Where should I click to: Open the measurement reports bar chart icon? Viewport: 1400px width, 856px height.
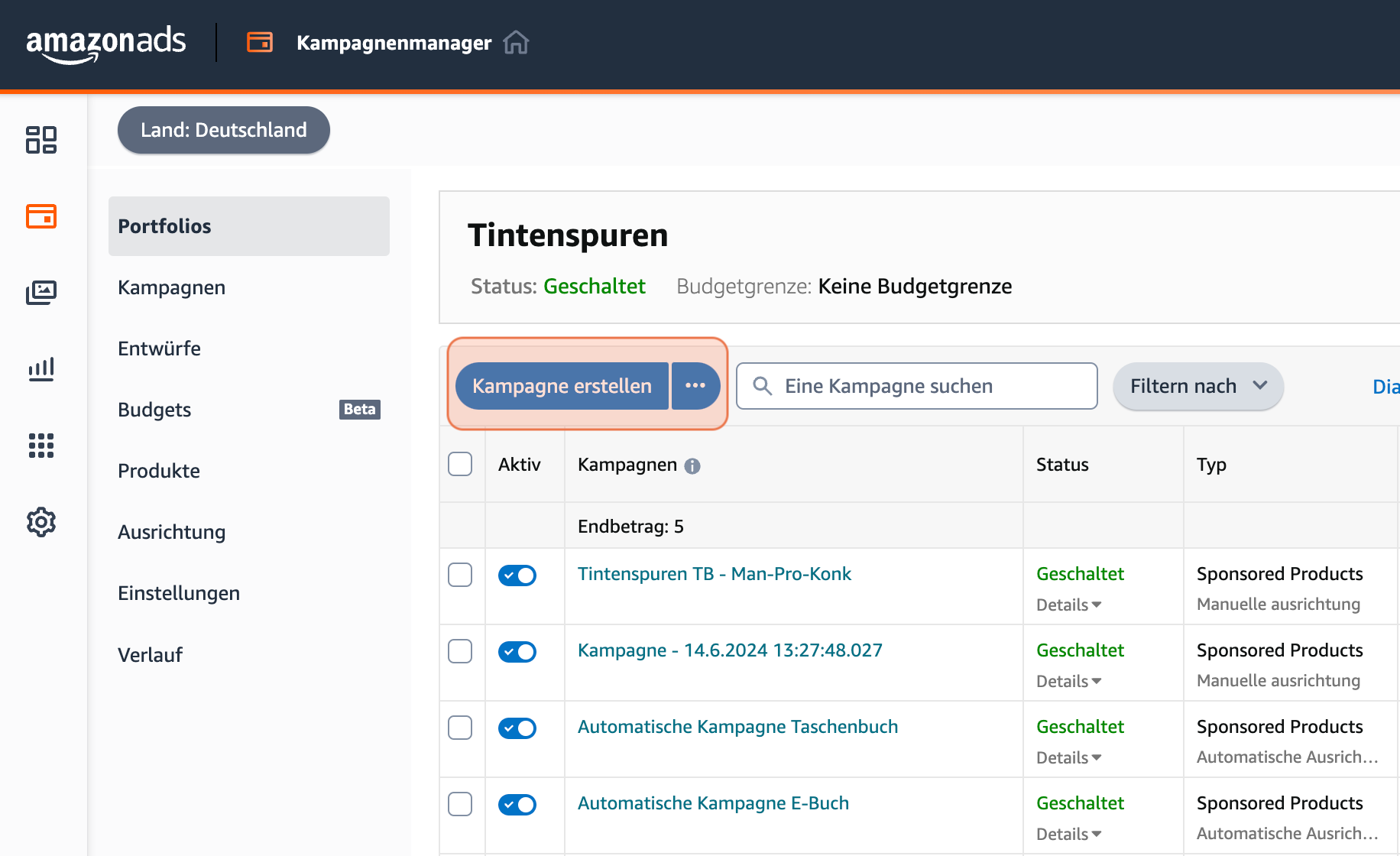tap(41, 369)
